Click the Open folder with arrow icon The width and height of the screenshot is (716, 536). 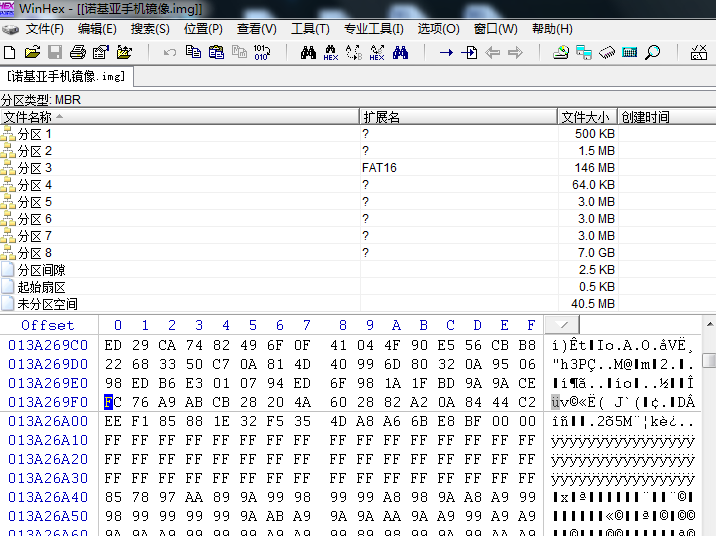(124, 53)
